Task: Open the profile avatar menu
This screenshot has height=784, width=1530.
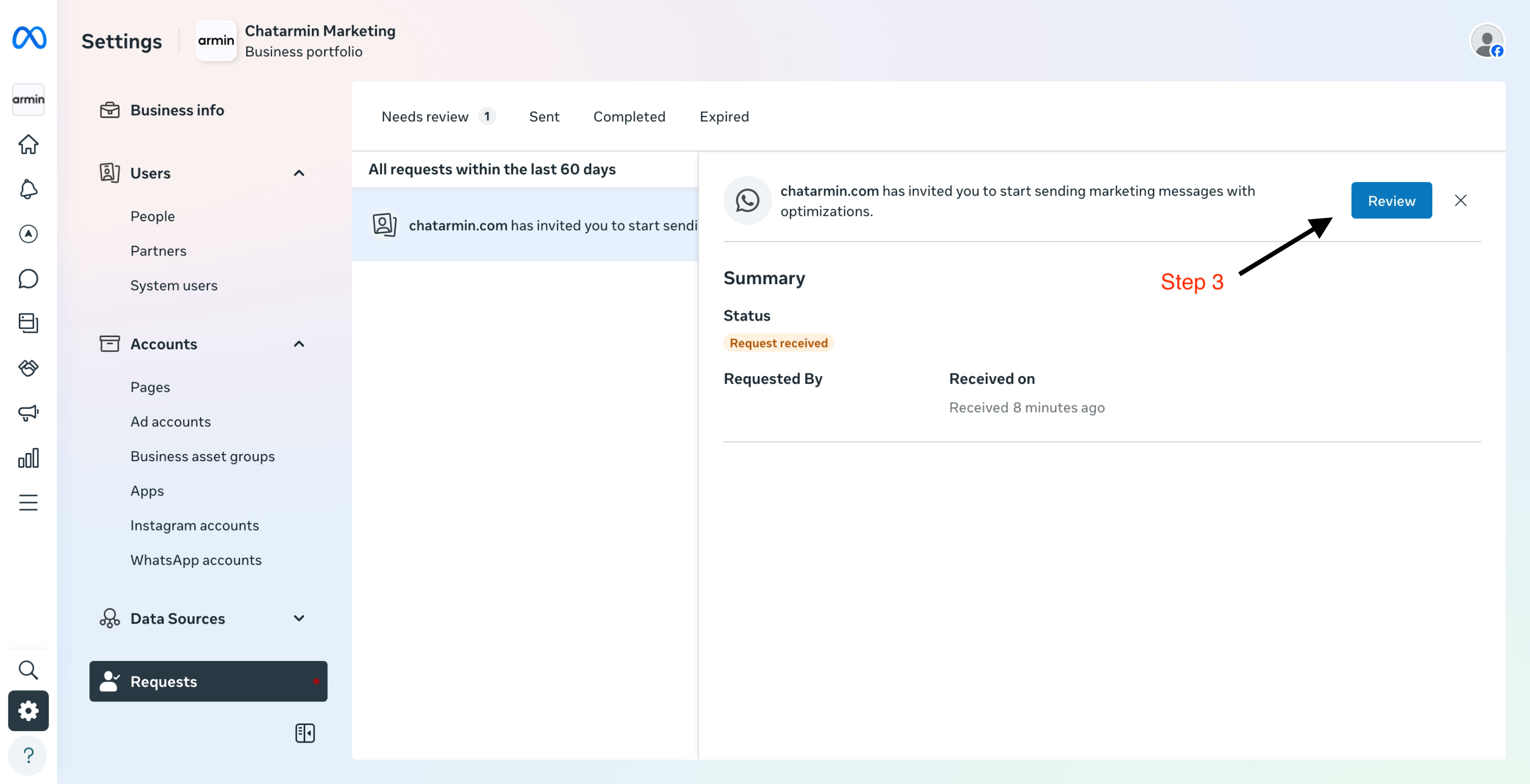Action: 1486,41
